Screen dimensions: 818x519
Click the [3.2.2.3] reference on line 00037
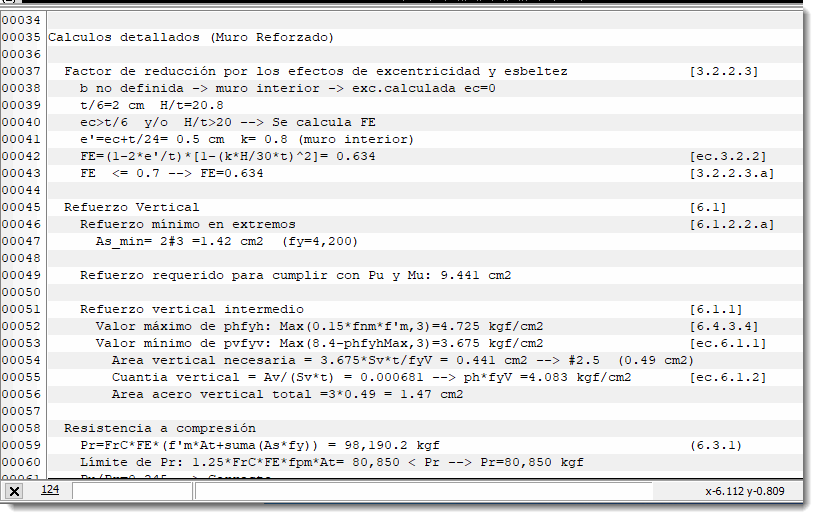(724, 71)
